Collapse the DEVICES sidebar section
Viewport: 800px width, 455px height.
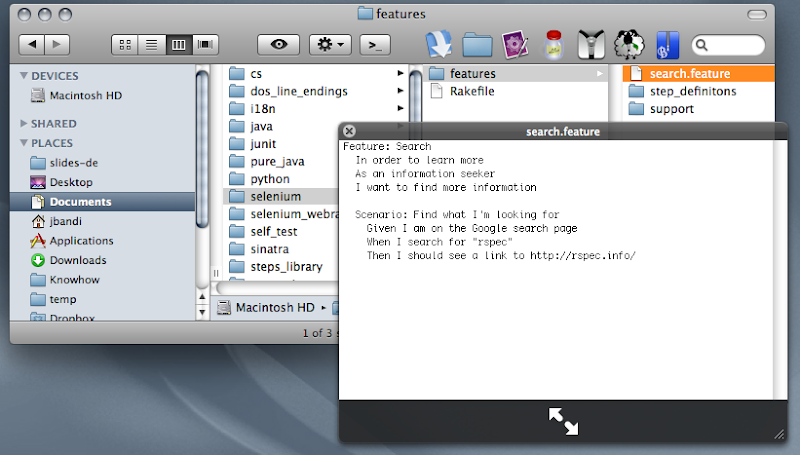[23, 75]
